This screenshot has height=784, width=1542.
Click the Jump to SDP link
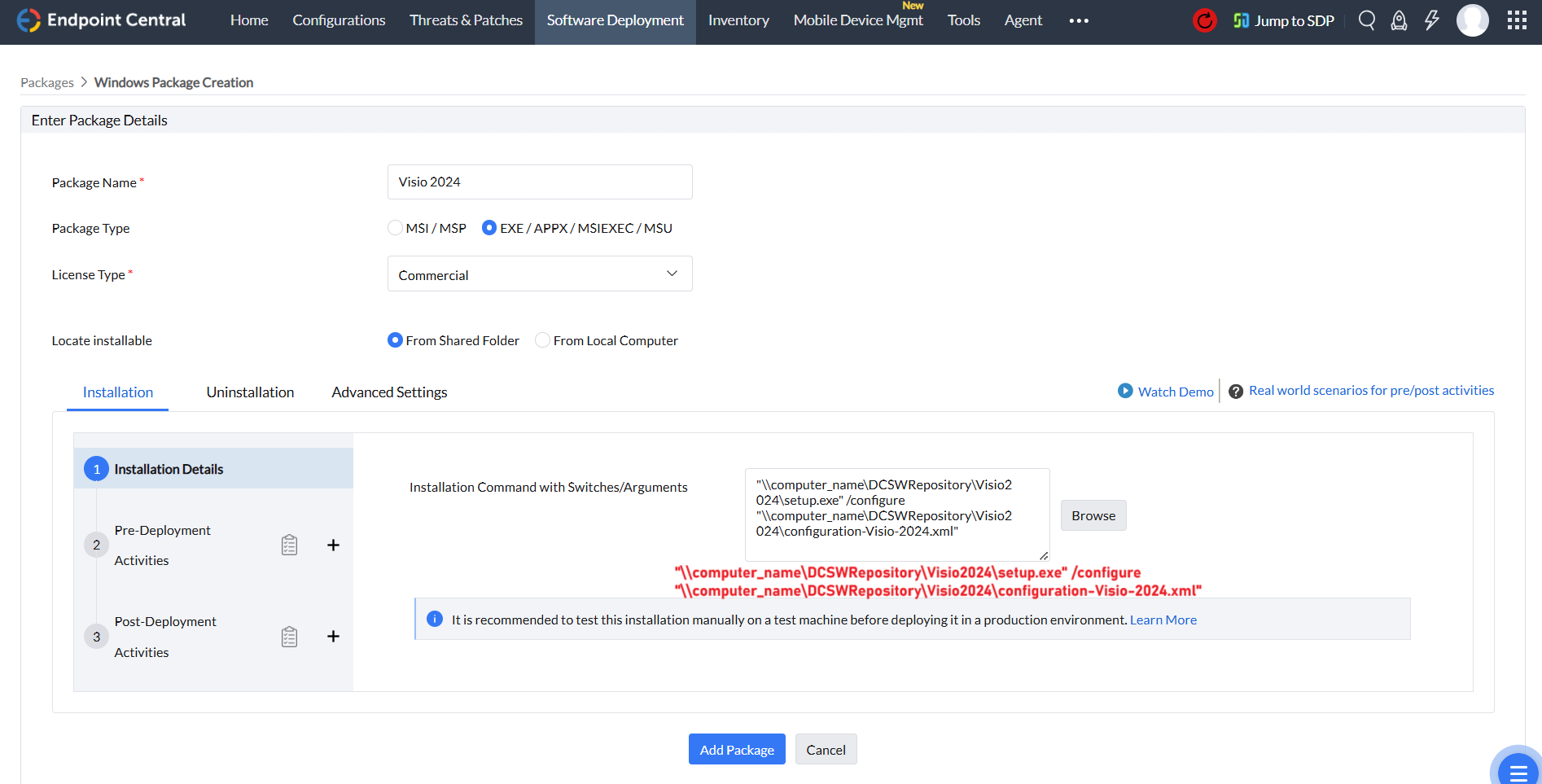coord(1294,20)
